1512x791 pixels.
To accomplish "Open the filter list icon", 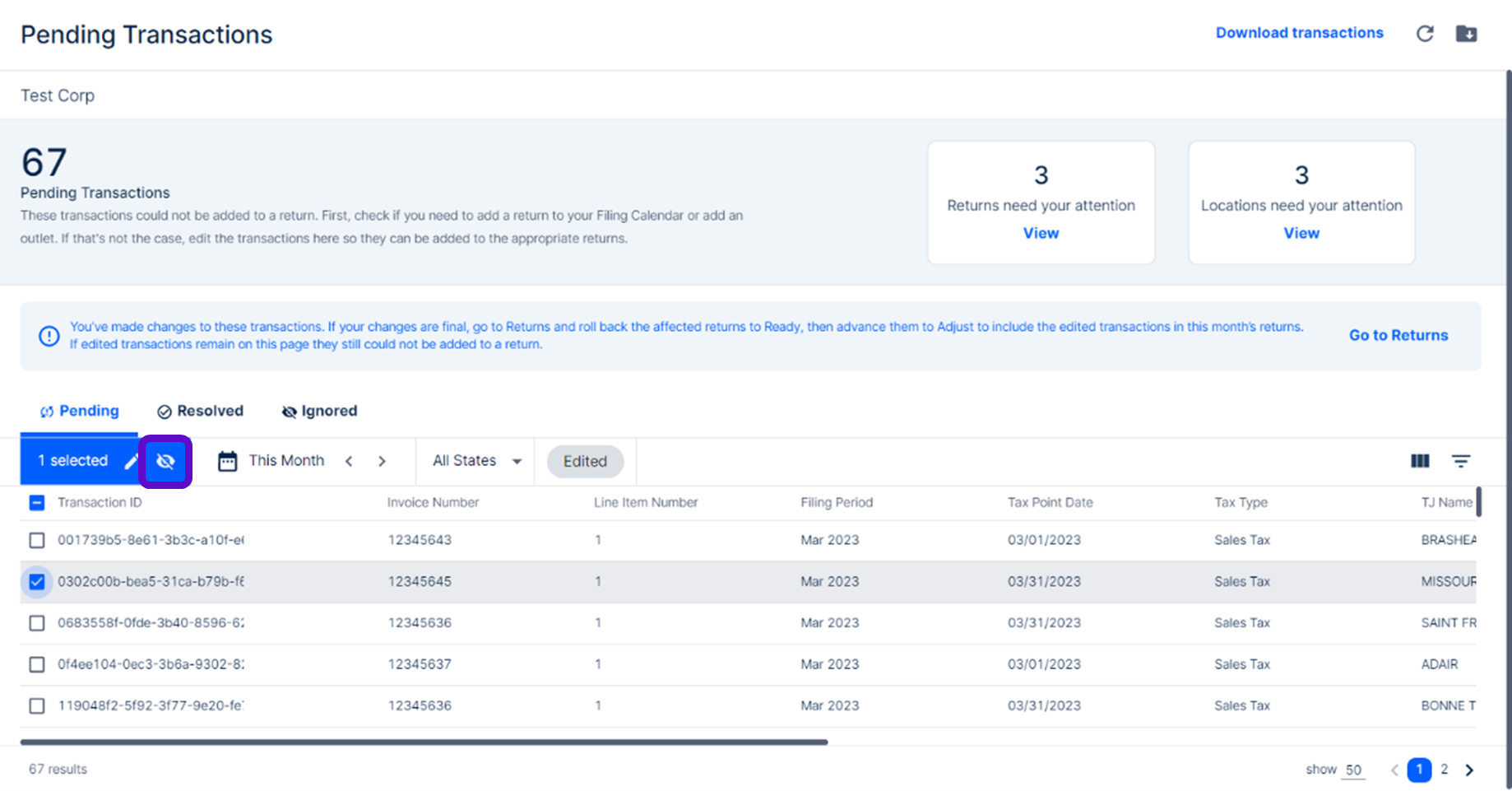I will pos(1460,461).
